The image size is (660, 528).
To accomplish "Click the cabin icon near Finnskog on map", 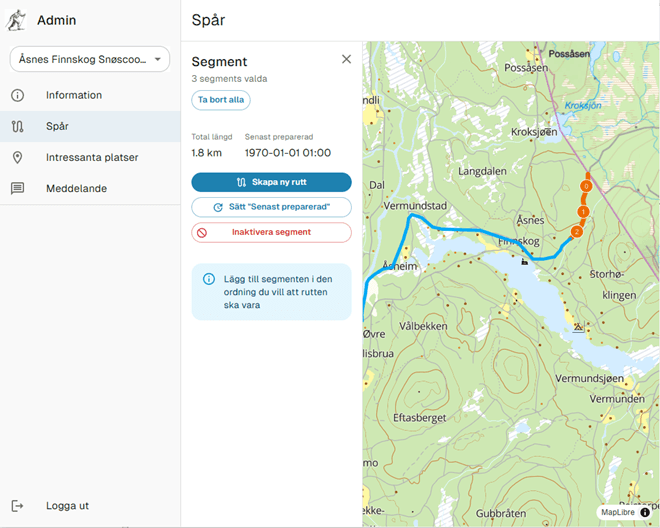I will click(524, 260).
